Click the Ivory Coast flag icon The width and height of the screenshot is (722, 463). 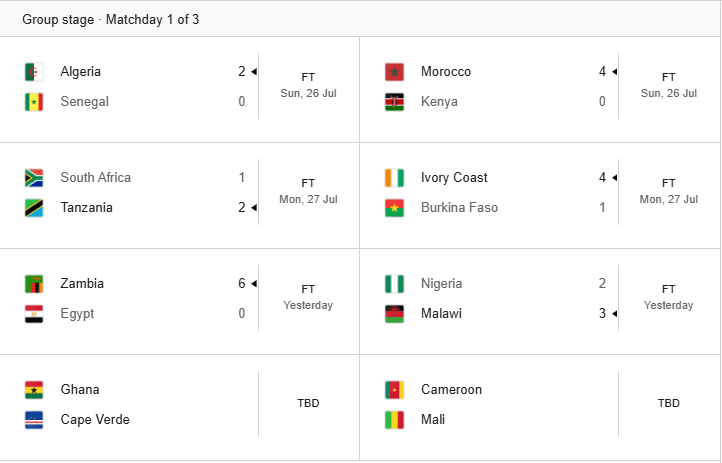(x=395, y=178)
